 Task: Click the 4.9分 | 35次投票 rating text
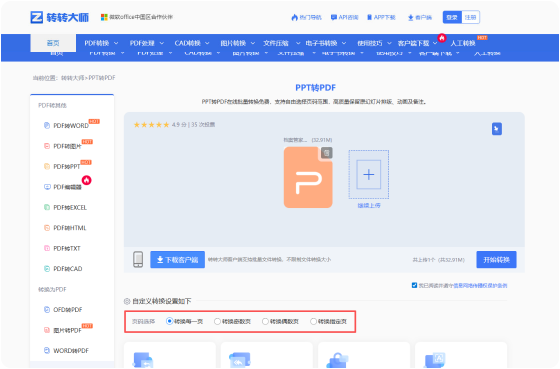point(193,125)
